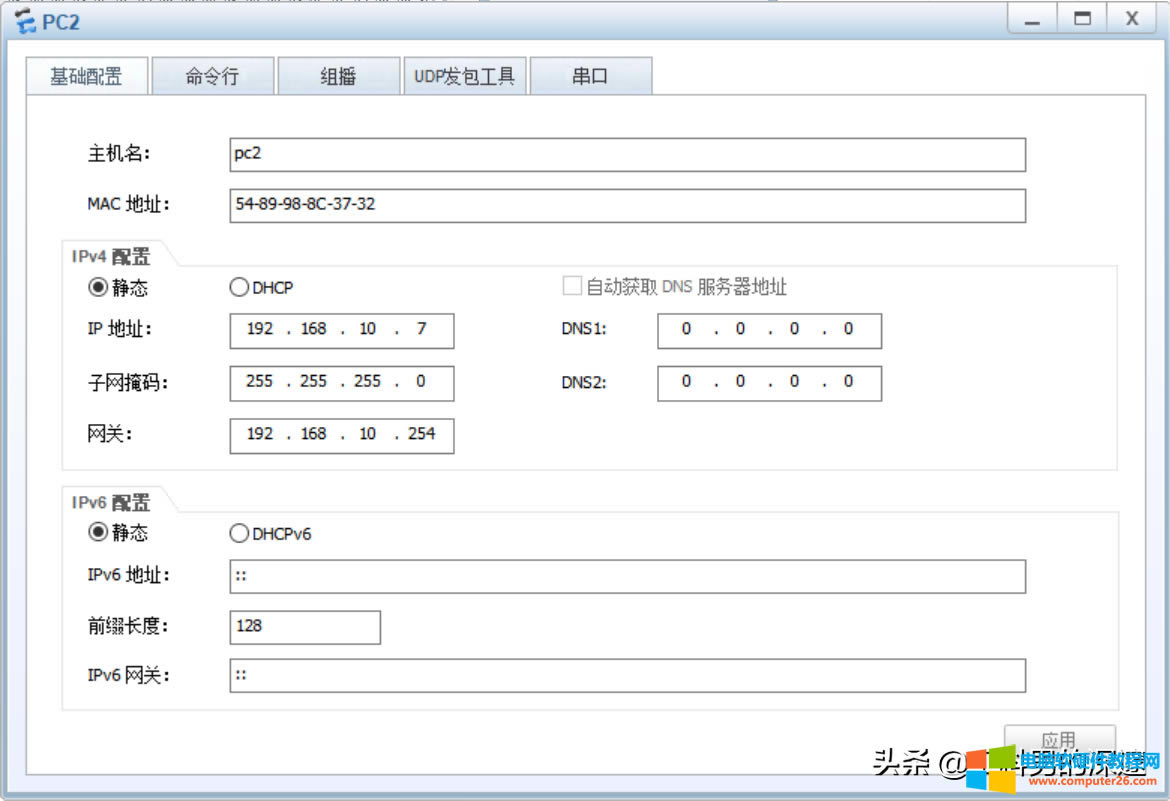
Task: Enable DHCP for IPv4 configuration
Action: point(239,287)
